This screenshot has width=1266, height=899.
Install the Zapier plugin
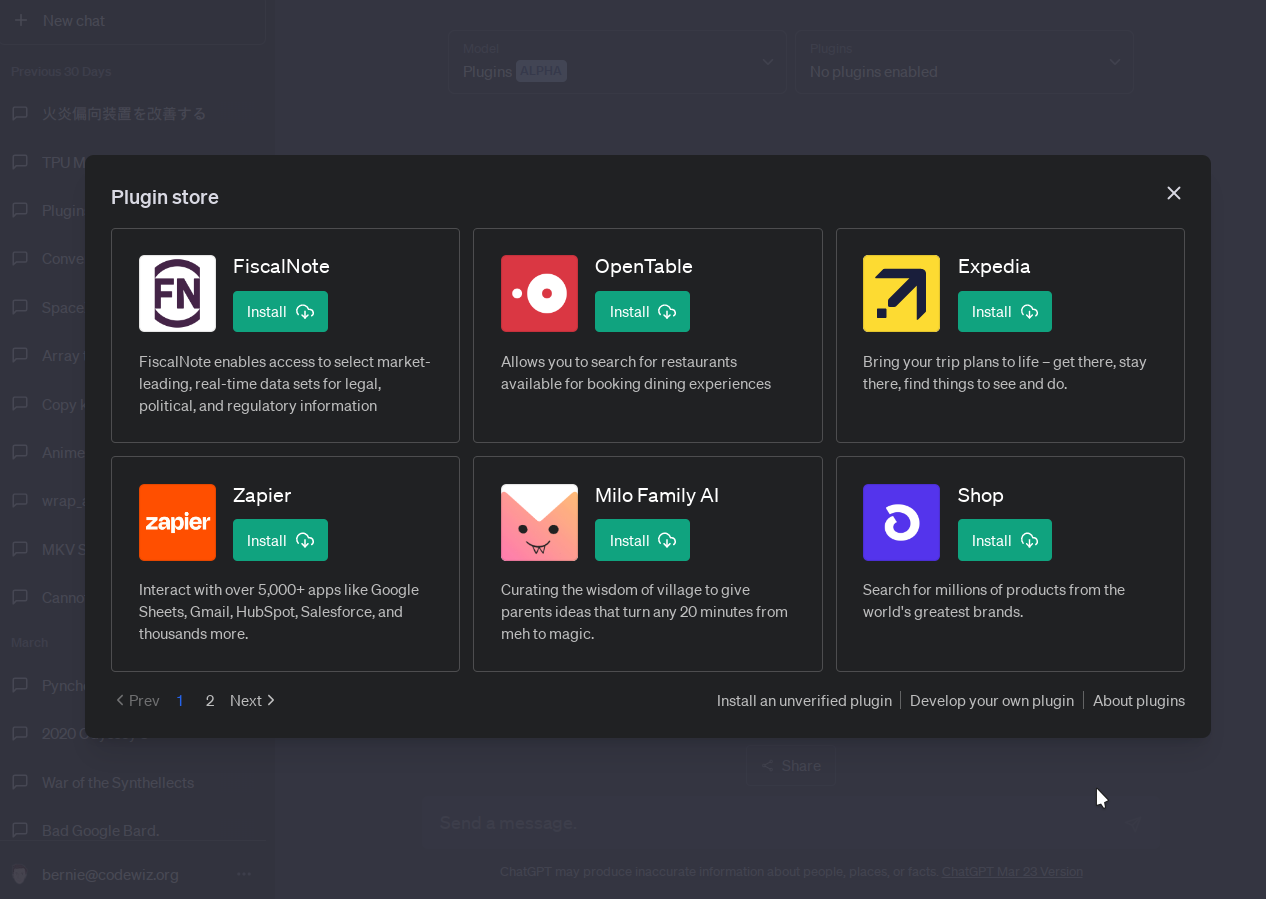280,540
